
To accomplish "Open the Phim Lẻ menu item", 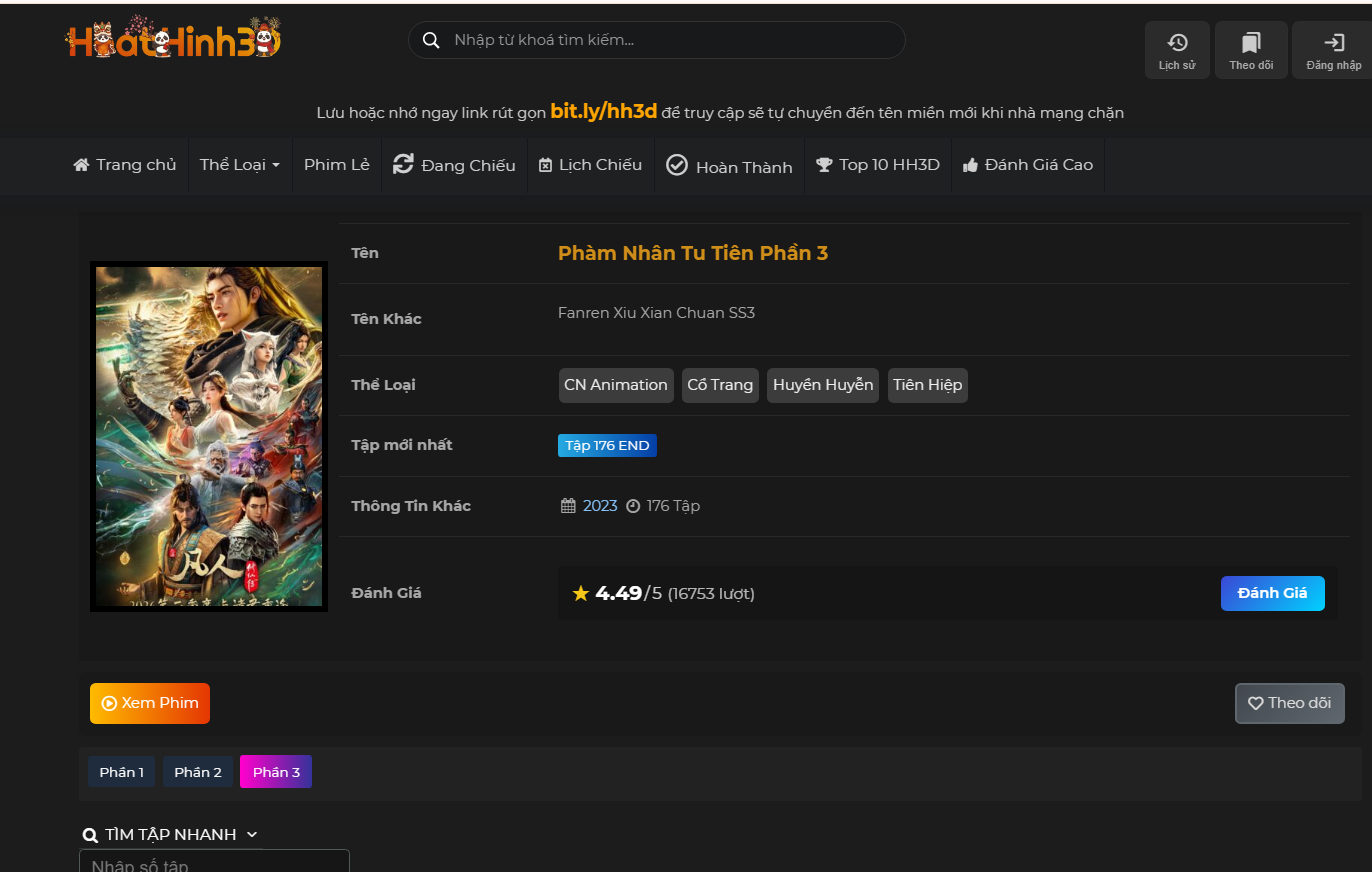I will click(337, 165).
